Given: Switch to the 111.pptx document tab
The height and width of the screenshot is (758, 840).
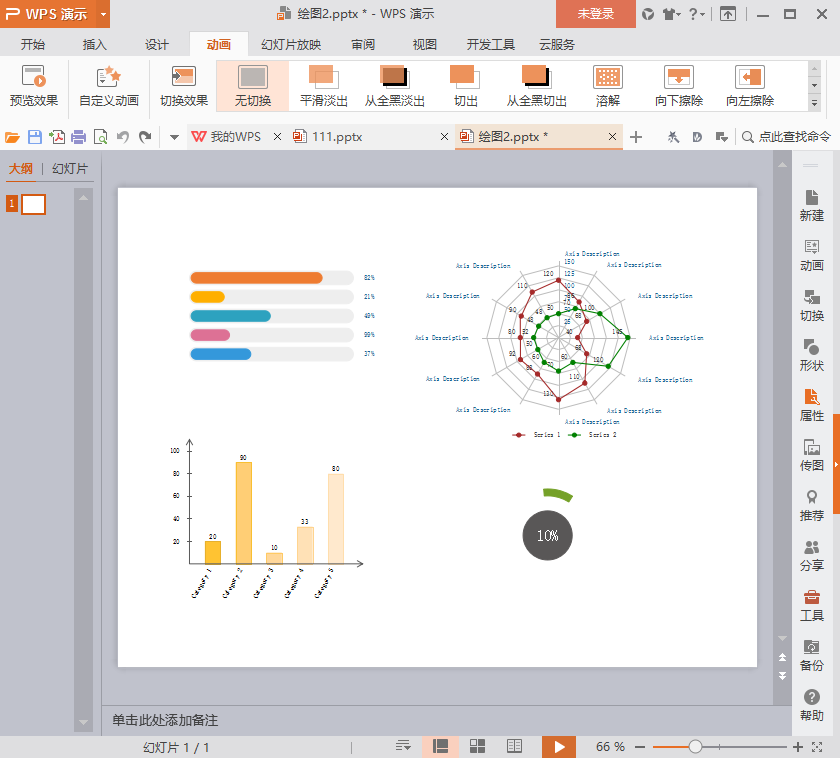Looking at the screenshot, I should 337,137.
